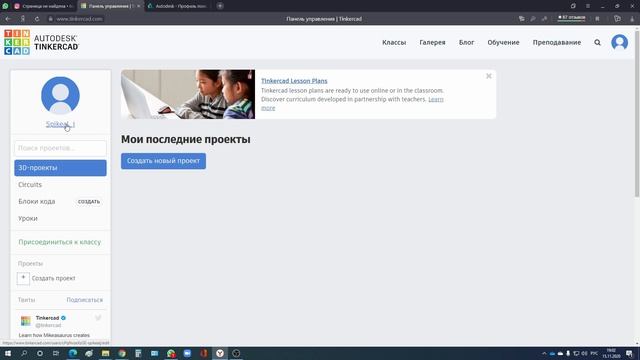Click Подписаться in the tweets section
The image size is (640, 360).
pos(84,300)
